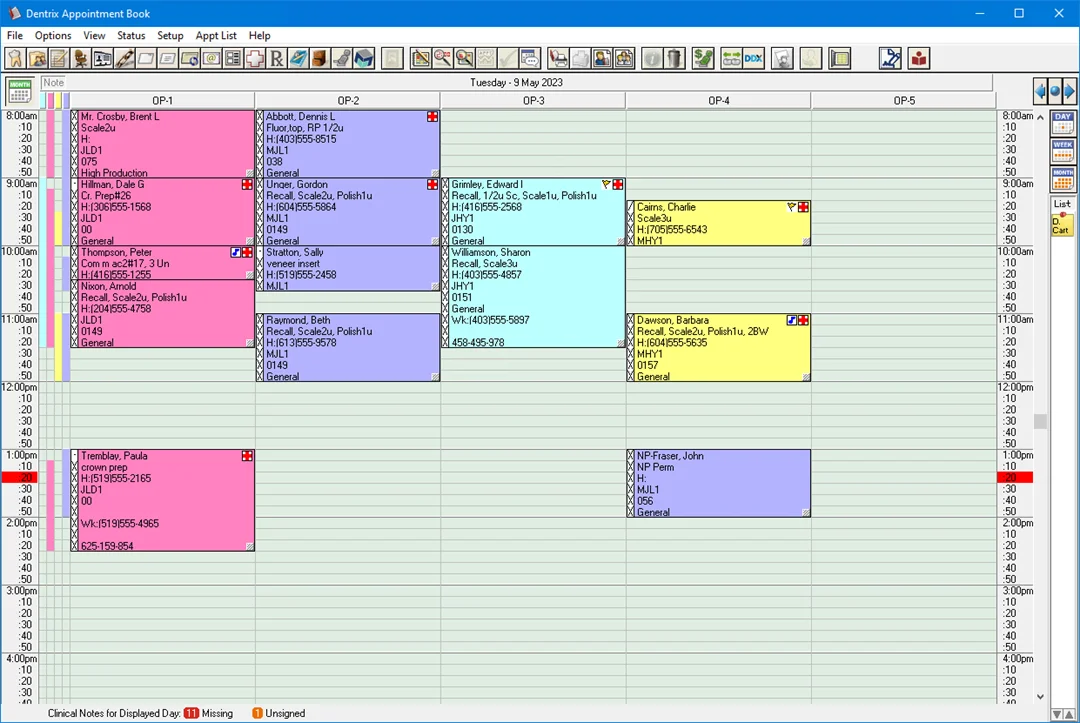Click the Note button above schedule
This screenshot has width=1080, height=723.
coord(54,83)
